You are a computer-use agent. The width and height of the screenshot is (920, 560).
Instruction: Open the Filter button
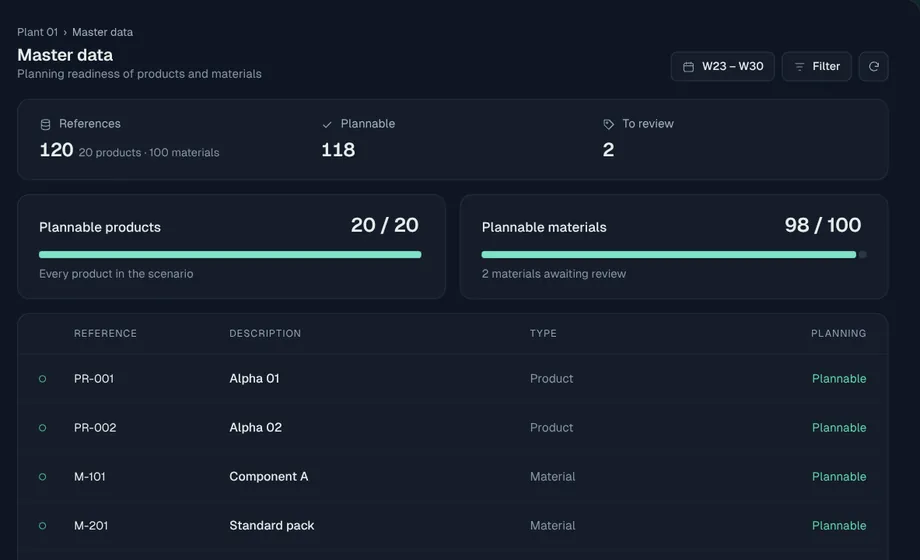click(816, 66)
